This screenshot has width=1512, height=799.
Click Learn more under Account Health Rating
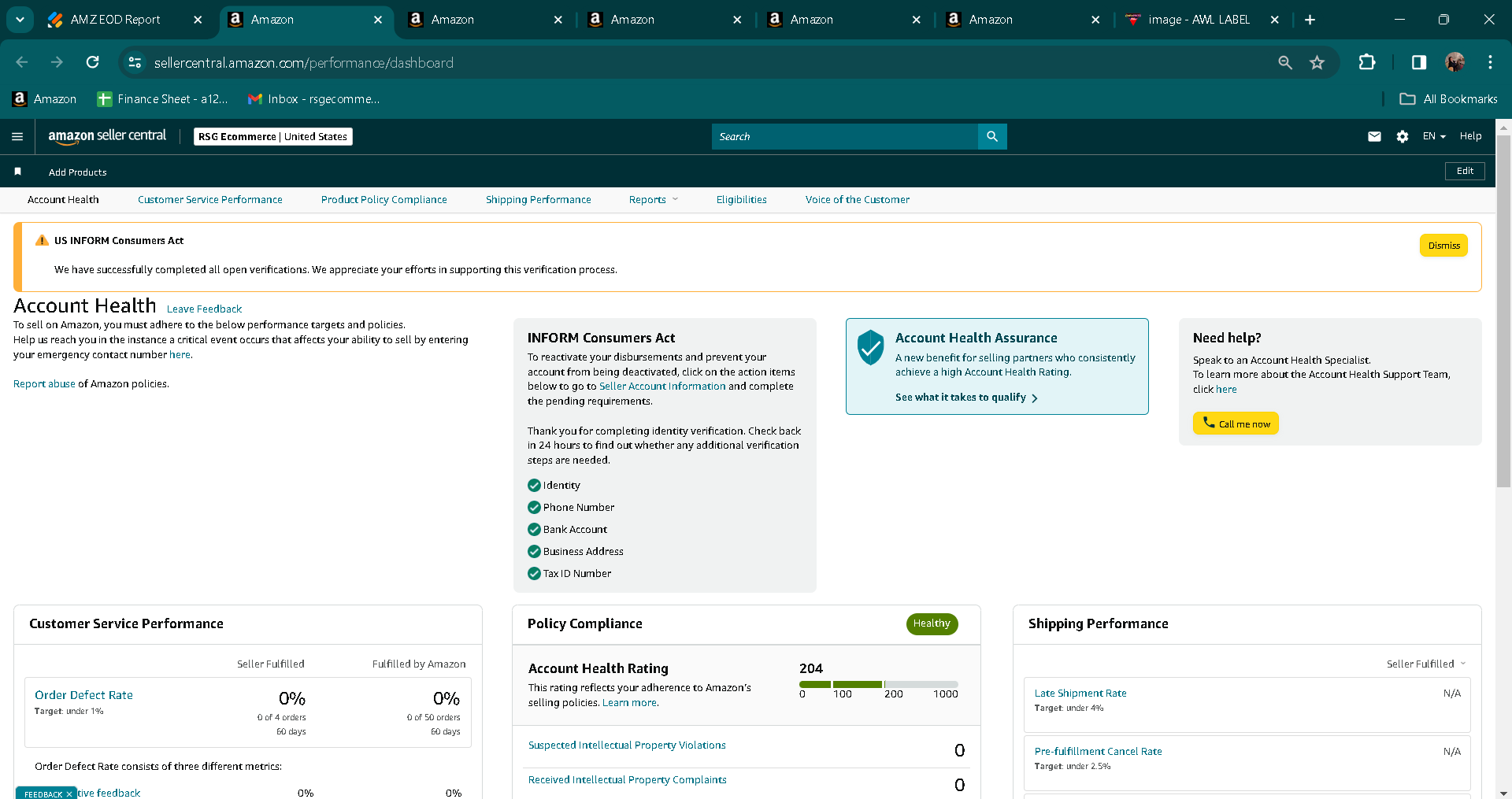pos(630,703)
